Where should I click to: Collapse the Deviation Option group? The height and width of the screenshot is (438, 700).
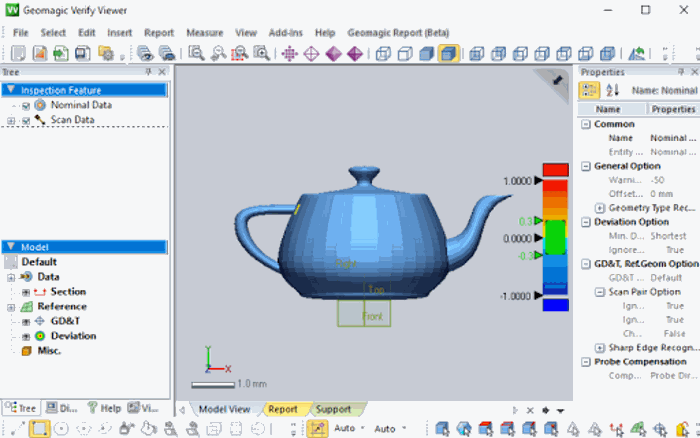point(586,222)
